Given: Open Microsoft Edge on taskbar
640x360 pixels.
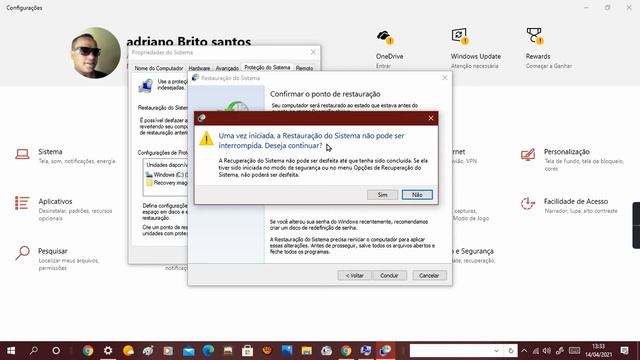Looking at the screenshot, I should click(x=208, y=351).
